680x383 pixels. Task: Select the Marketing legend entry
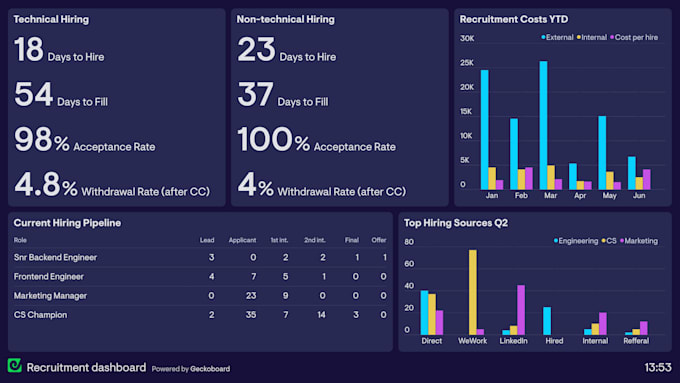coord(639,241)
